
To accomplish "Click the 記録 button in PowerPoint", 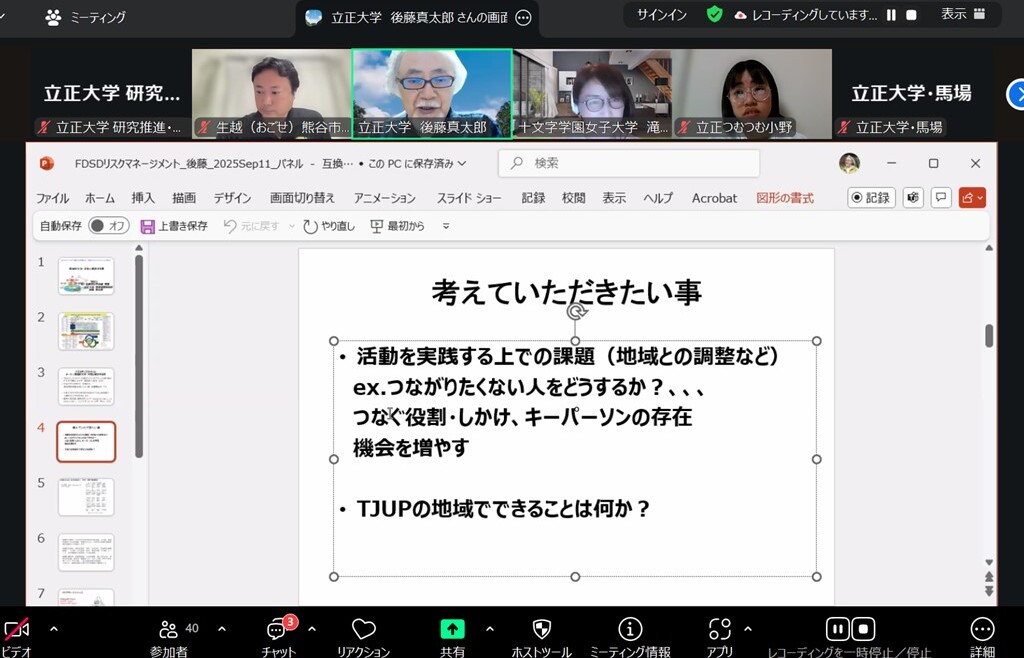I will pos(871,198).
